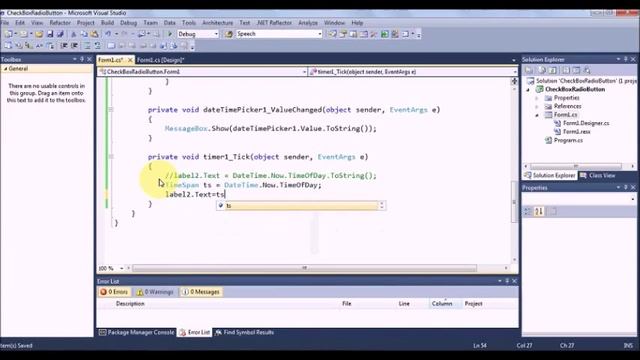Click Solution Explorer horizontal scrollbar

pos(576,166)
